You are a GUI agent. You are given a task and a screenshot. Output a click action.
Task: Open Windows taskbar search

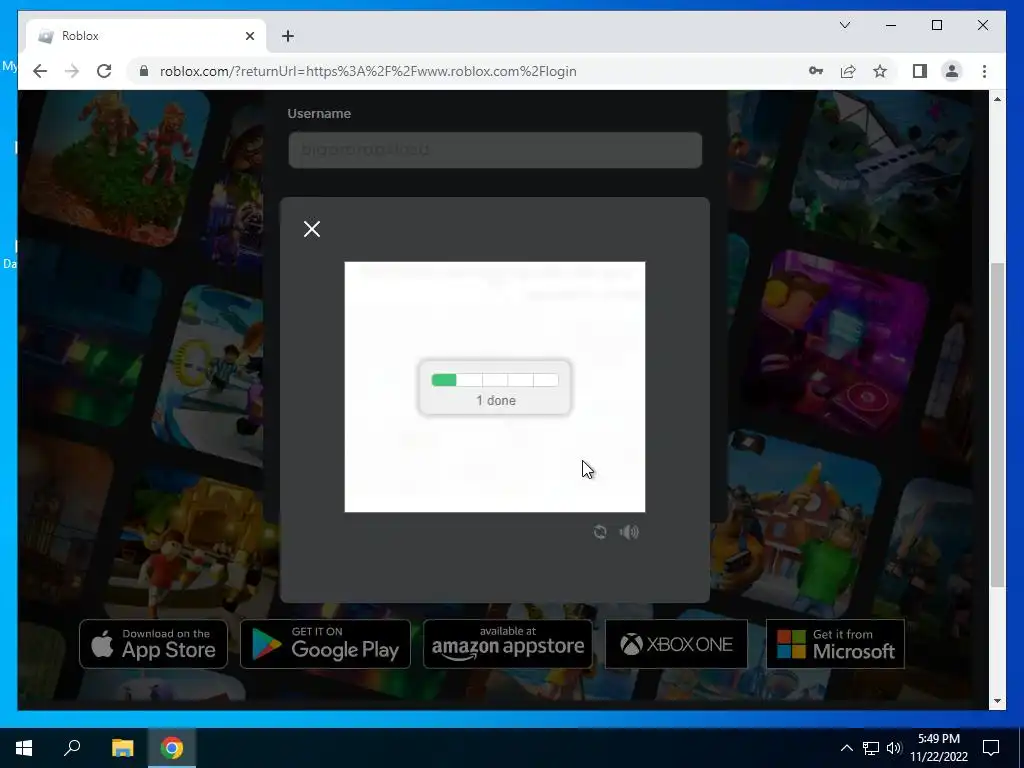(72, 748)
